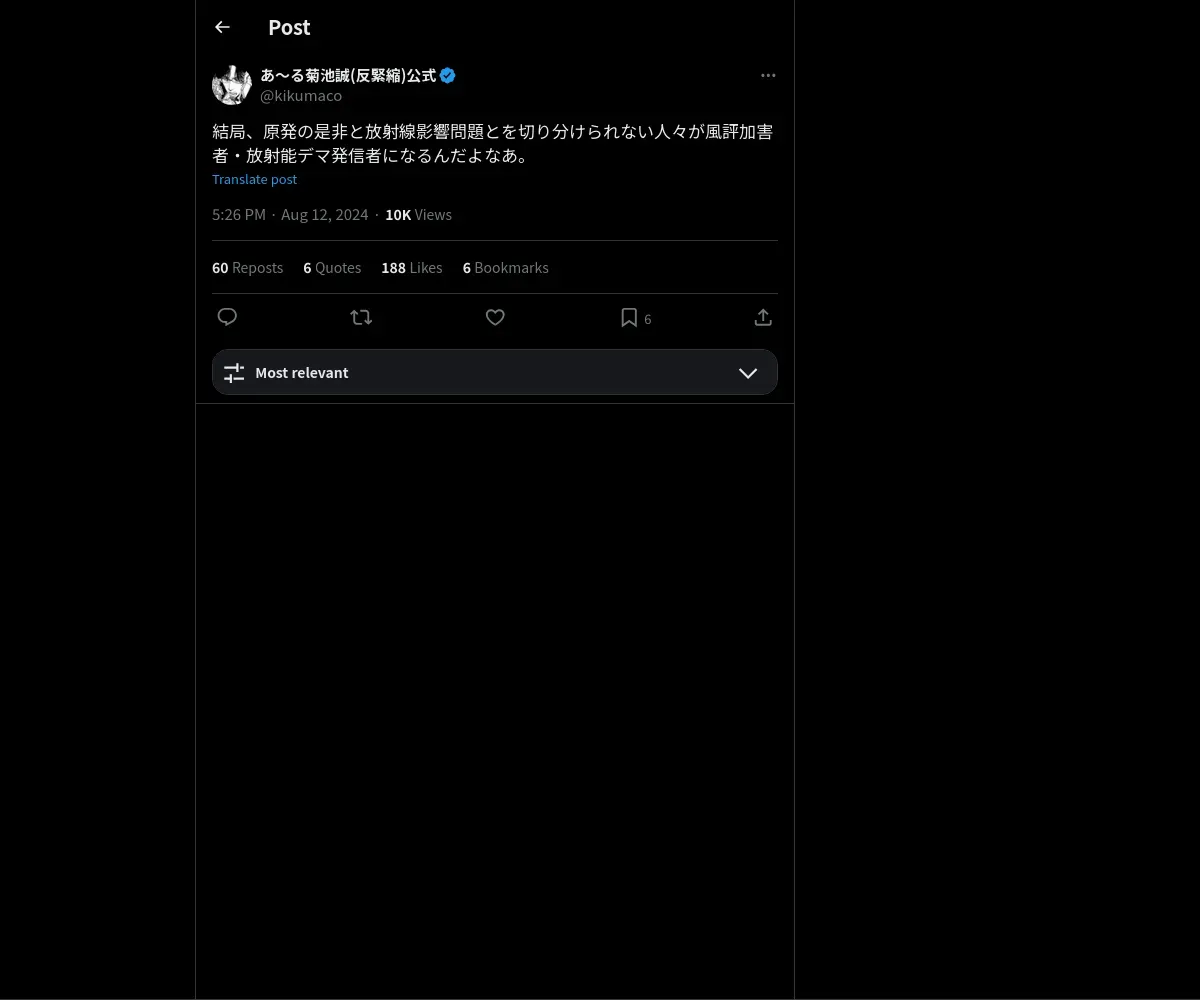The image size is (1200, 1000).
Task: Click the filter sliders icon beside Most relevant
Action: 234,372
